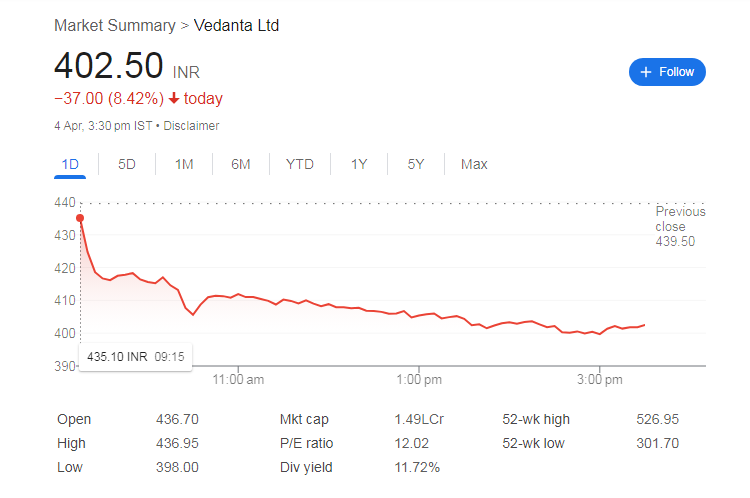Click the red data point on the chart
This screenshot has height=498, width=750.
(80, 218)
